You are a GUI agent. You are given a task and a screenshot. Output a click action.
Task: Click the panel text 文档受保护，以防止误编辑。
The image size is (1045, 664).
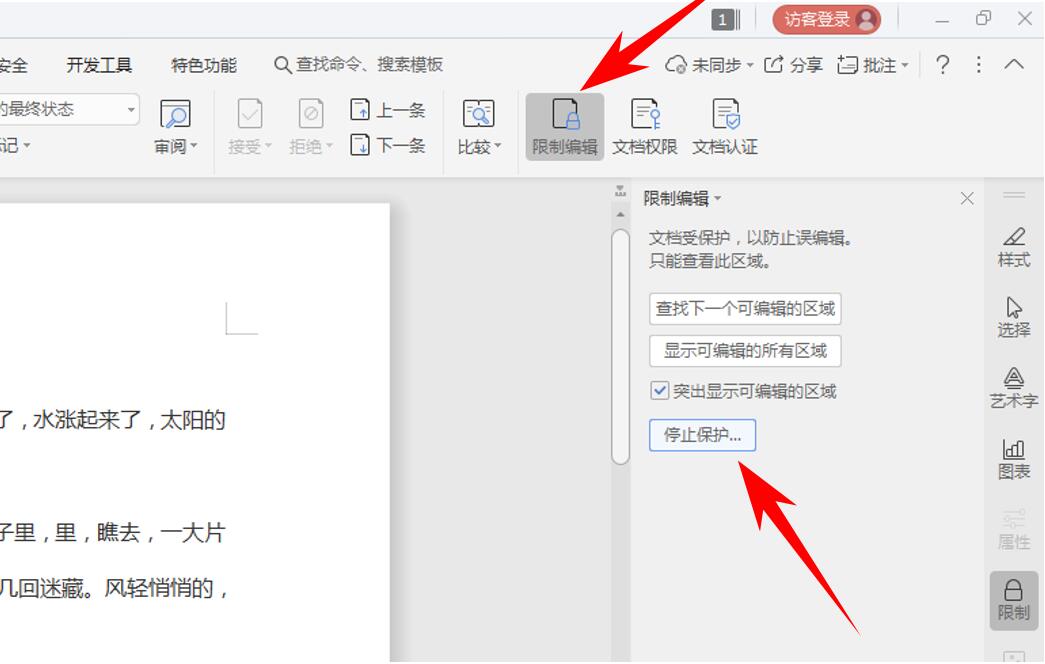750,238
